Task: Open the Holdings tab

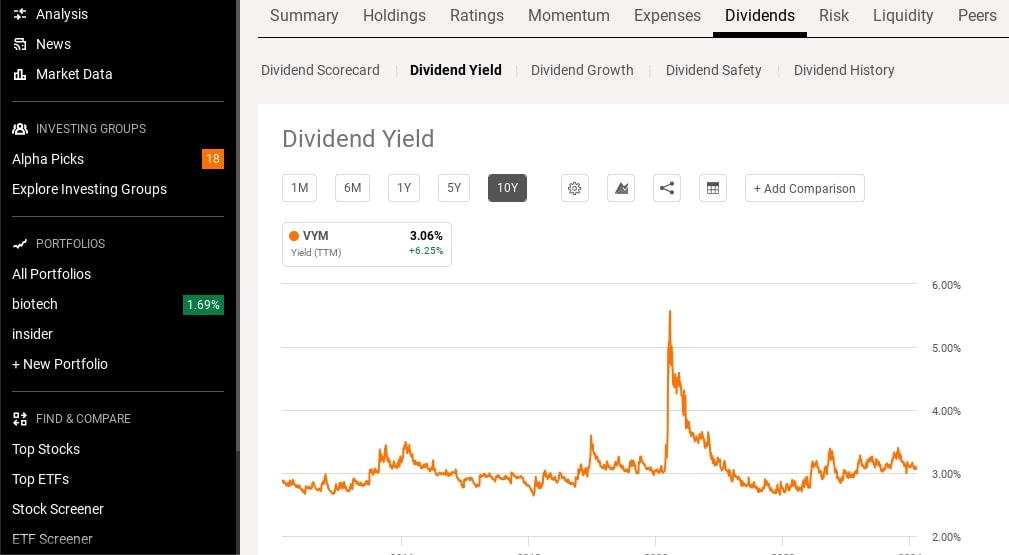Action: pyautogui.click(x=394, y=15)
